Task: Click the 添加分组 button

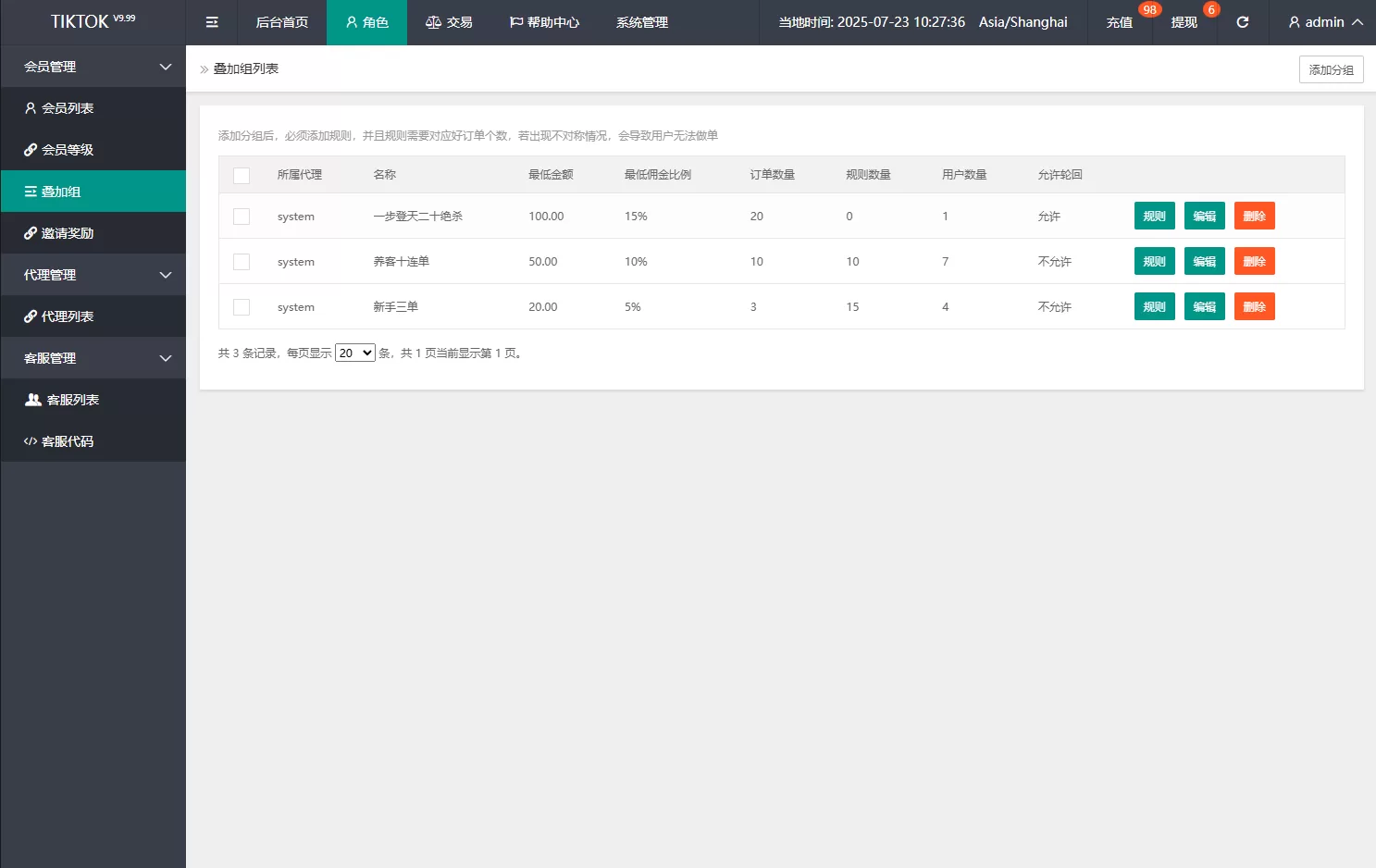Action: (1331, 69)
